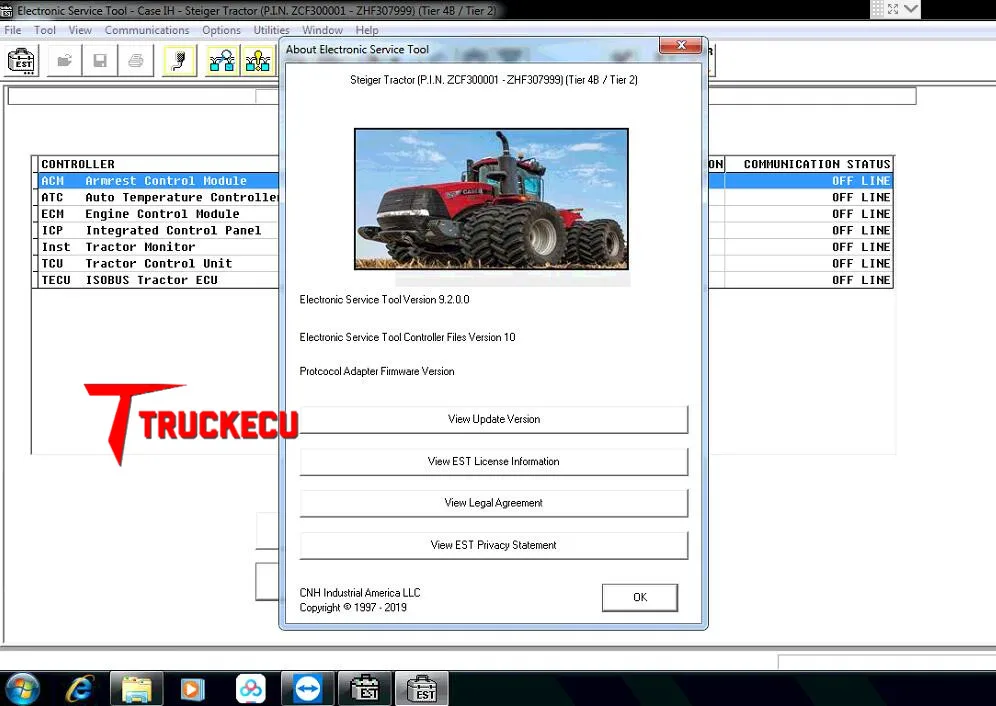
Task: Open Windows Explorer folder in taskbar
Action: tap(137, 688)
